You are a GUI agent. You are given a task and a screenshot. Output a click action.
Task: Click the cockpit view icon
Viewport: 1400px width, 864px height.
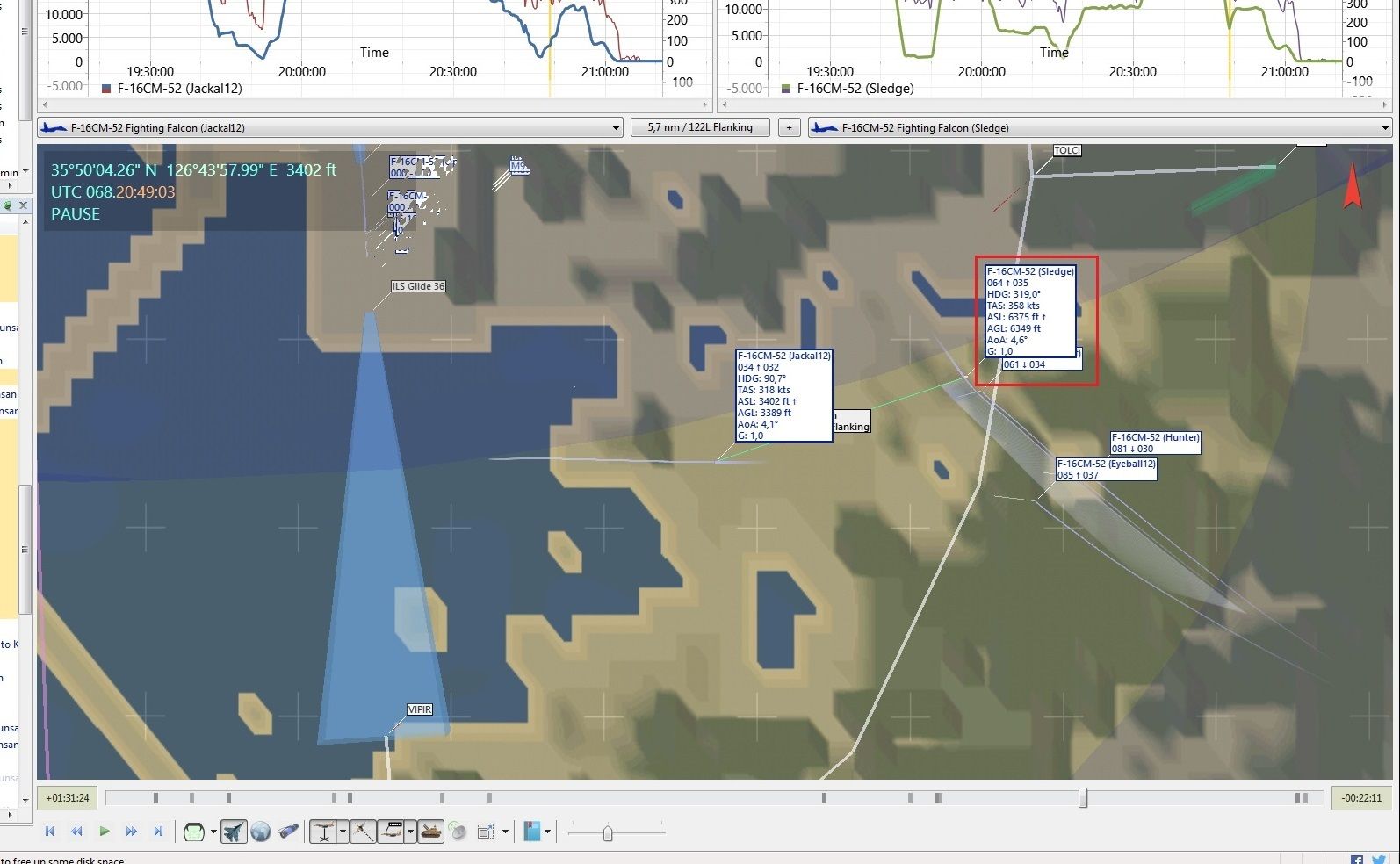click(194, 832)
